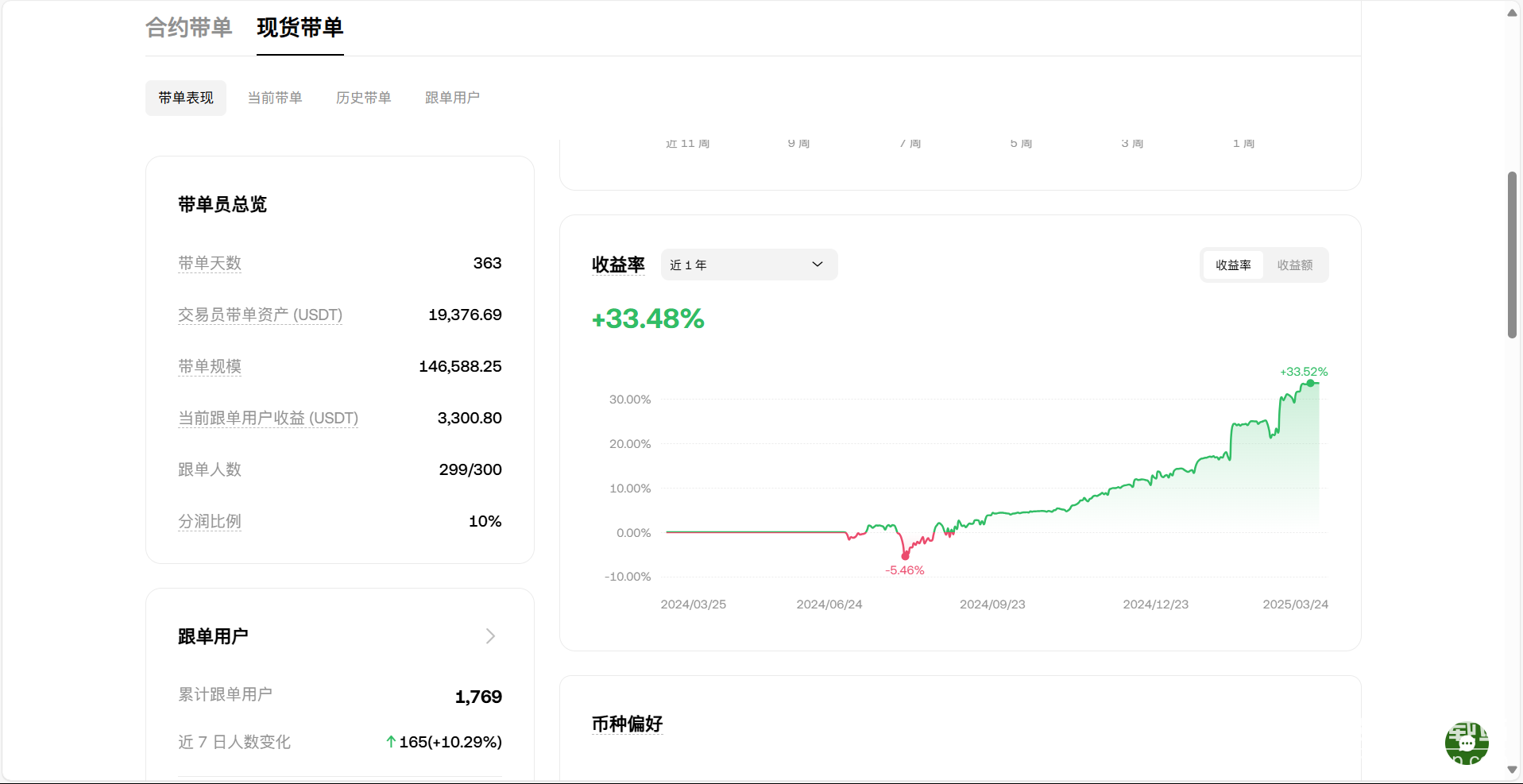Open the 带单表现 sub-tab
Image resolution: width=1523 pixels, height=784 pixels.
point(186,98)
